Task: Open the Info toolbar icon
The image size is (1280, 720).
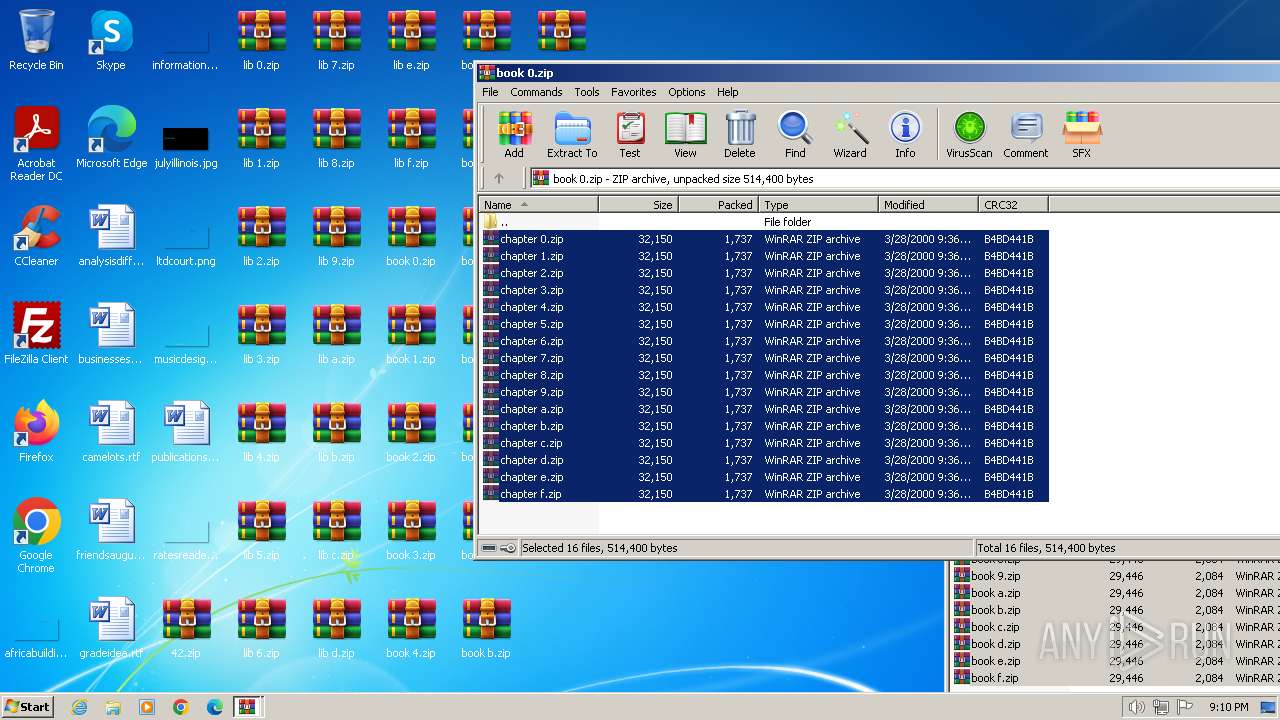Action: coord(905,135)
